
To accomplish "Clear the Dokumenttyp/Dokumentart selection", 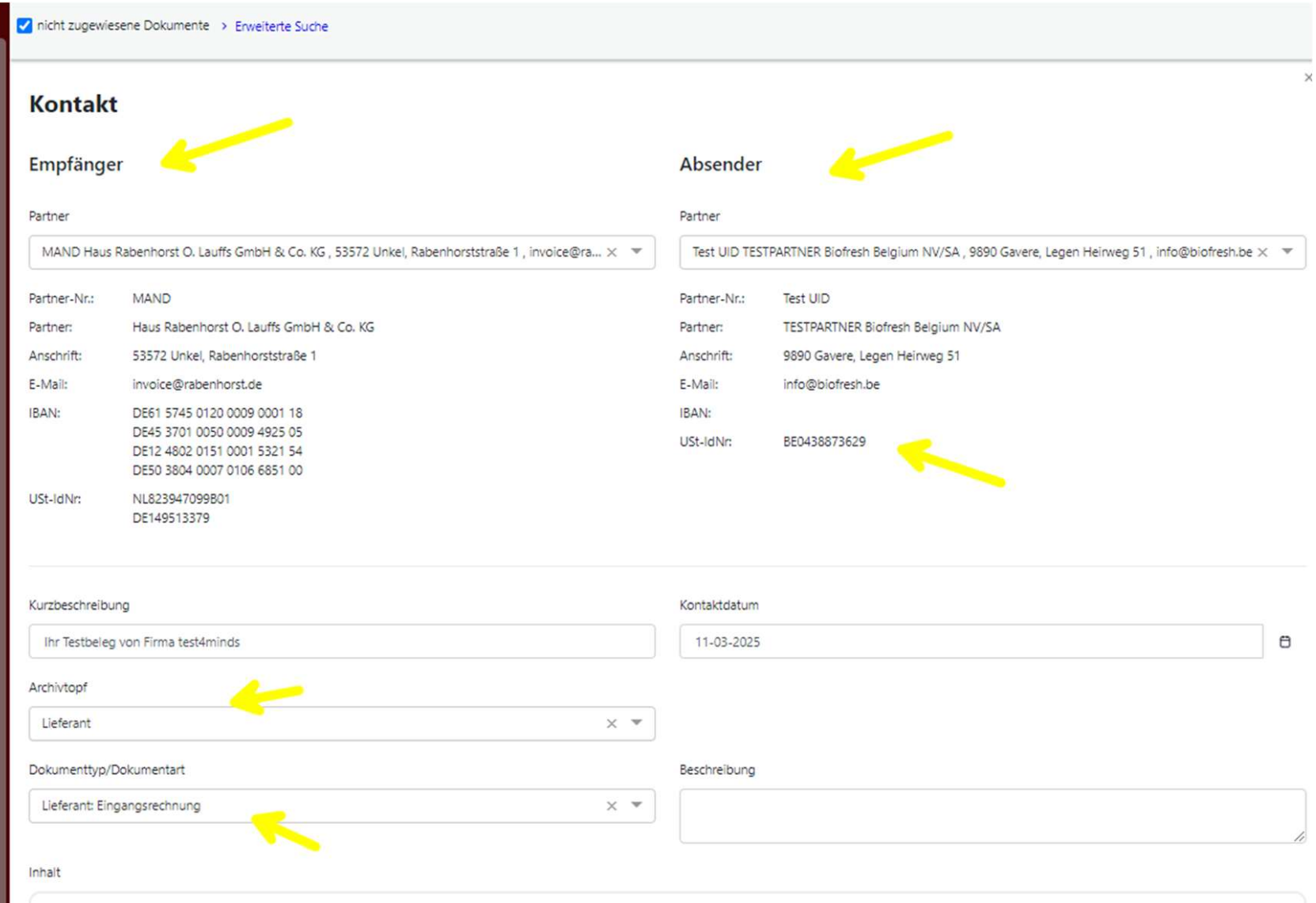I will click(x=612, y=806).
